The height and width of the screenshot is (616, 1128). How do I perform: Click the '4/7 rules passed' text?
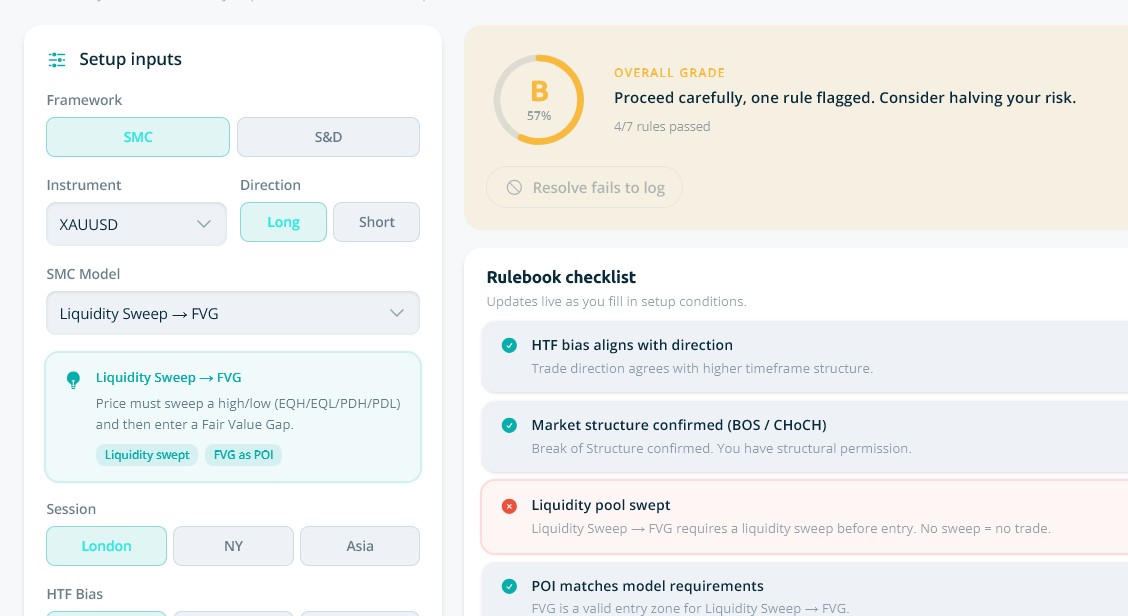tap(662, 127)
